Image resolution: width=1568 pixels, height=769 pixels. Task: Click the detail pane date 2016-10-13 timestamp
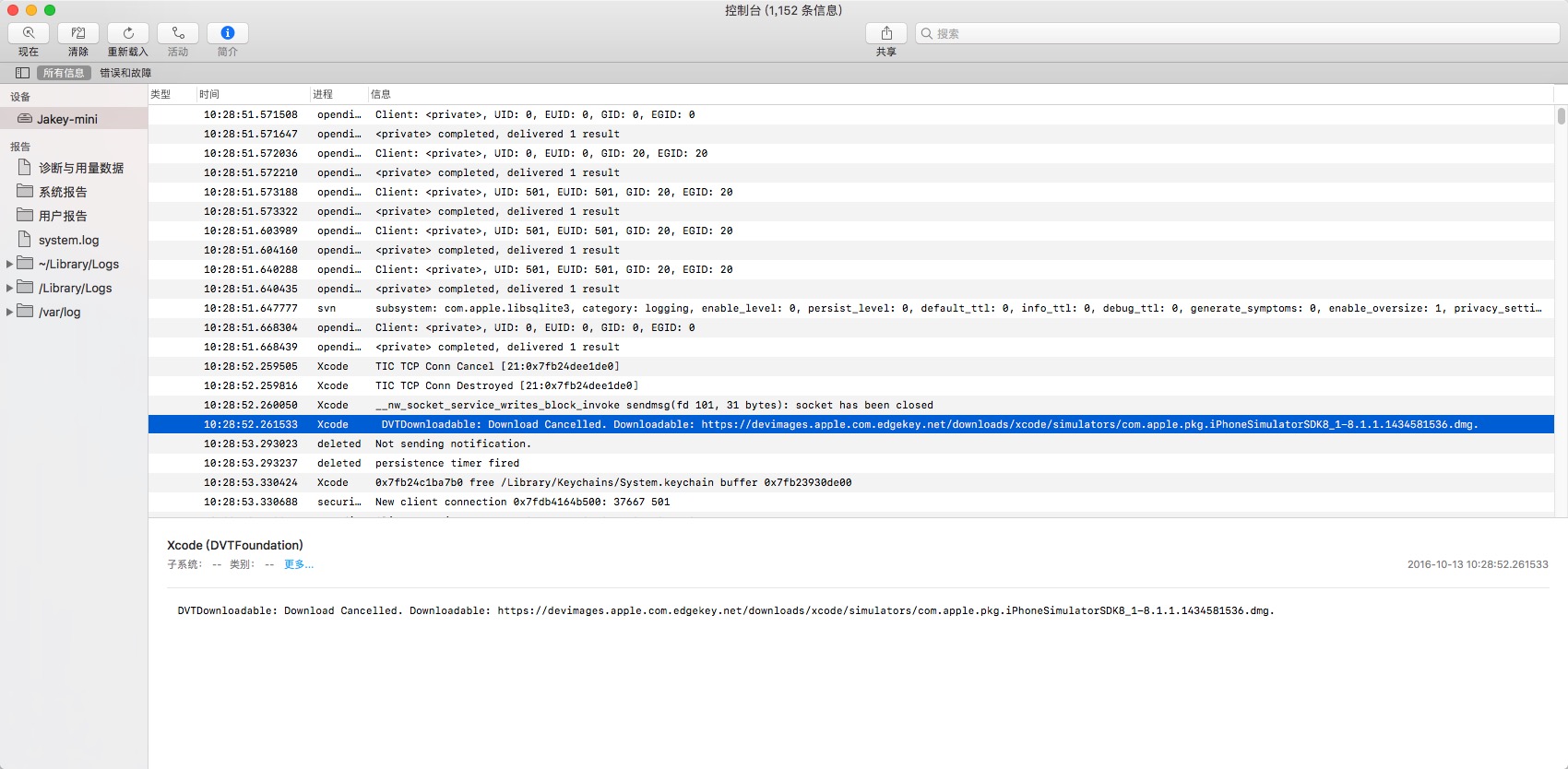pyautogui.click(x=1478, y=564)
